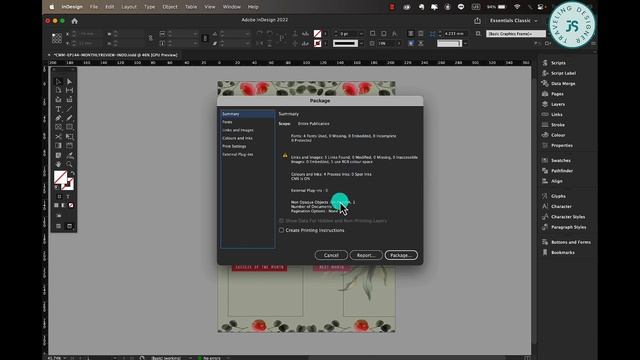This screenshot has height=360, width=640.
Task: Click the reference point locator grid
Action: 57,38
